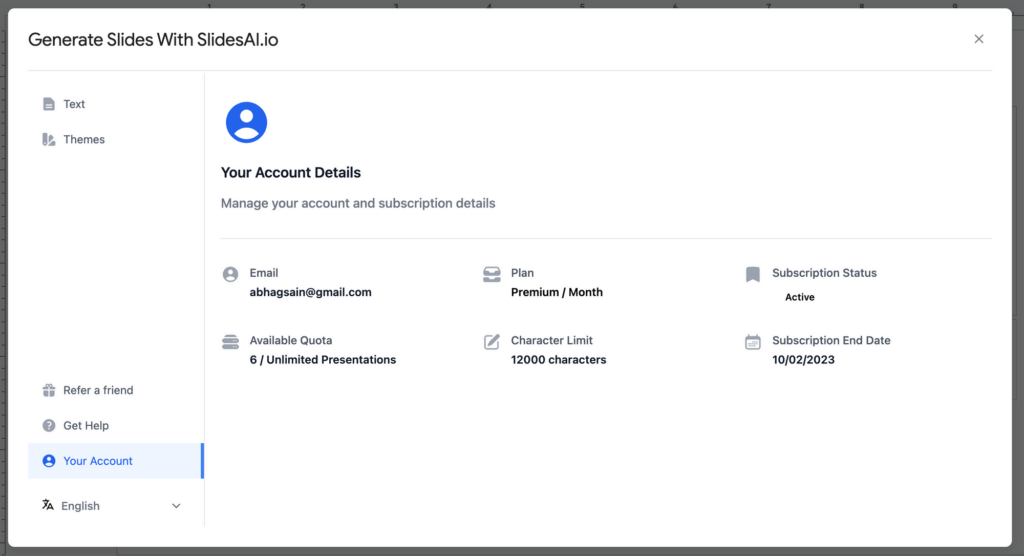Click the Available Quota label
1024x556 pixels.
[x=291, y=340]
